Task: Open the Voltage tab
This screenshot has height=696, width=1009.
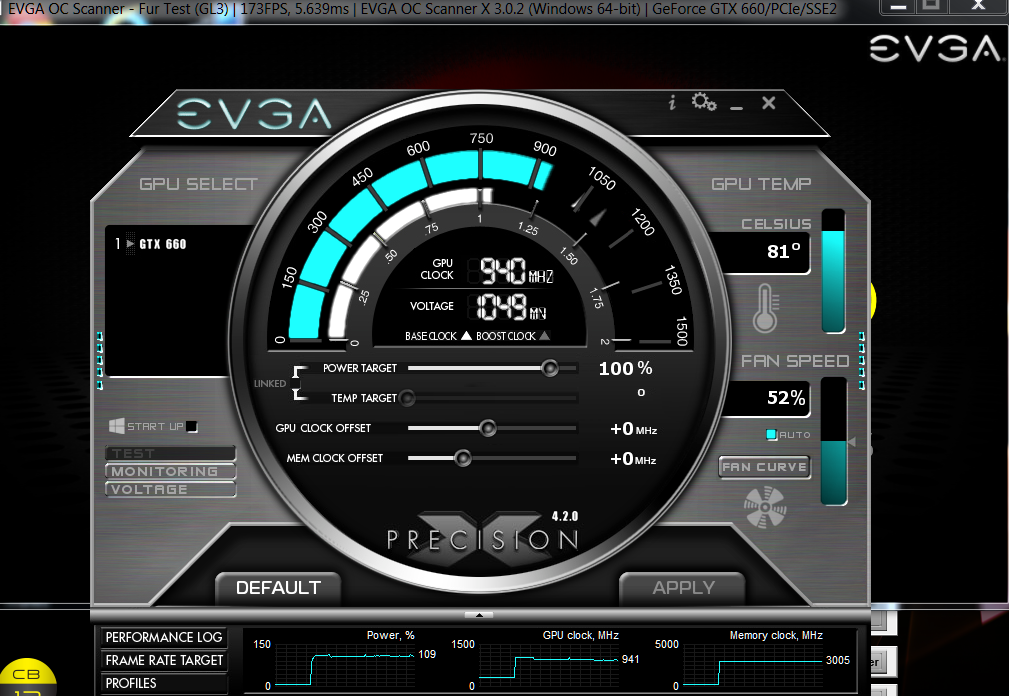Action: pyautogui.click(x=171, y=490)
